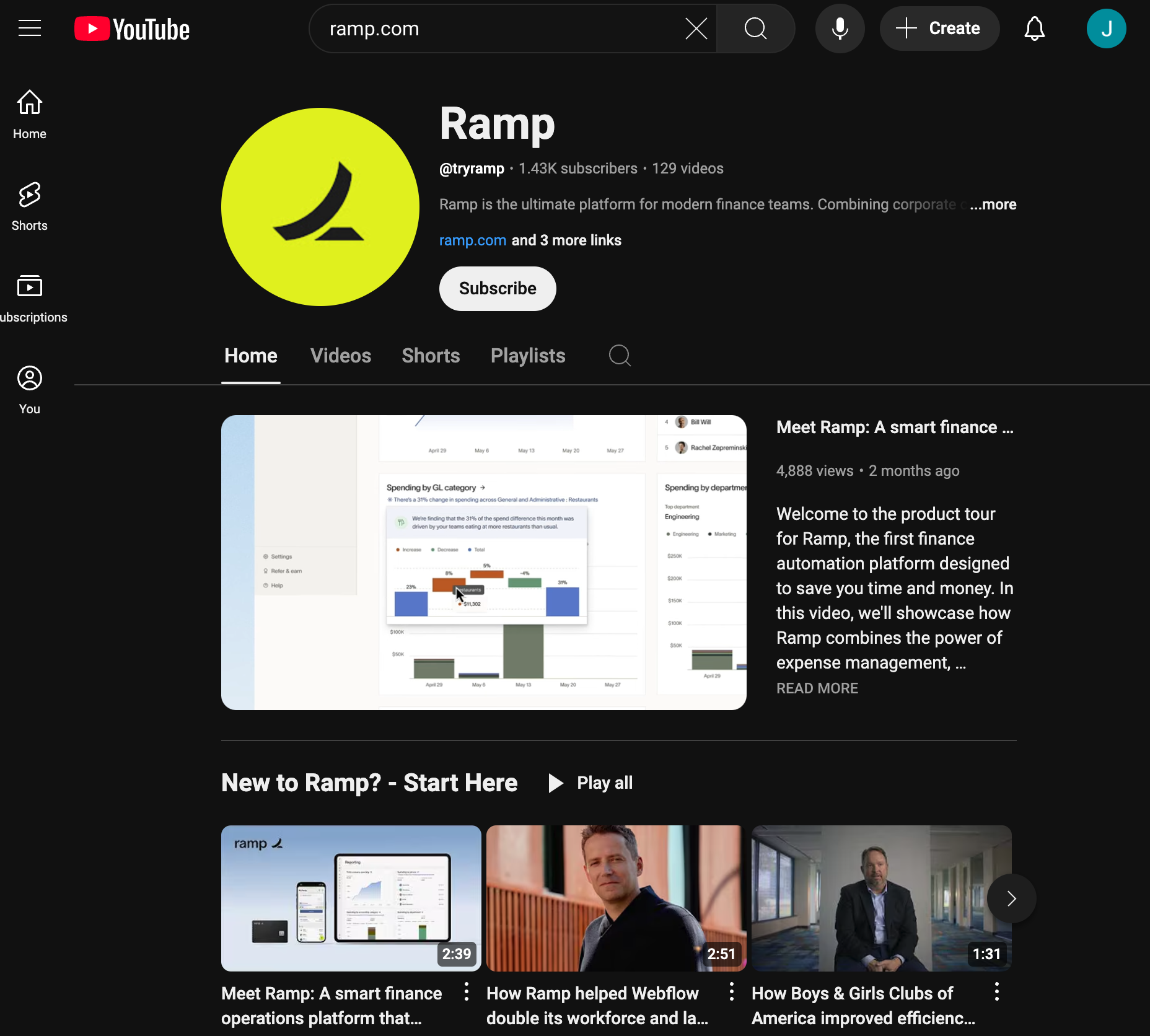Click the search magnifier button
The width and height of the screenshot is (1150, 1036).
[x=755, y=29]
